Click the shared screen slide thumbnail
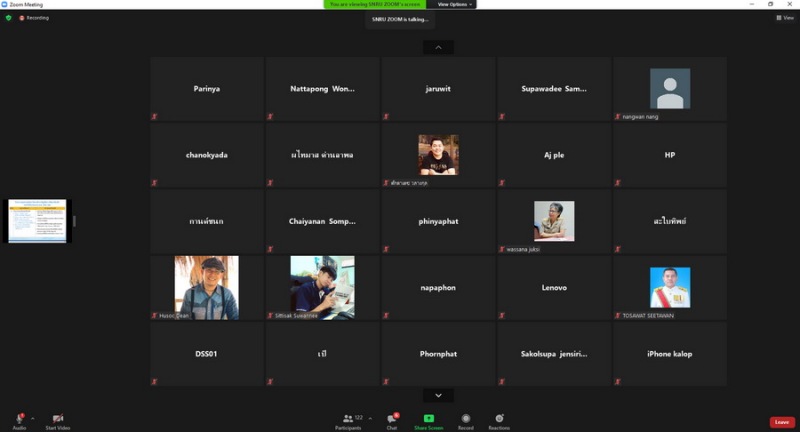Image resolution: width=800 pixels, height=432 pixels. tap(37, 220)
